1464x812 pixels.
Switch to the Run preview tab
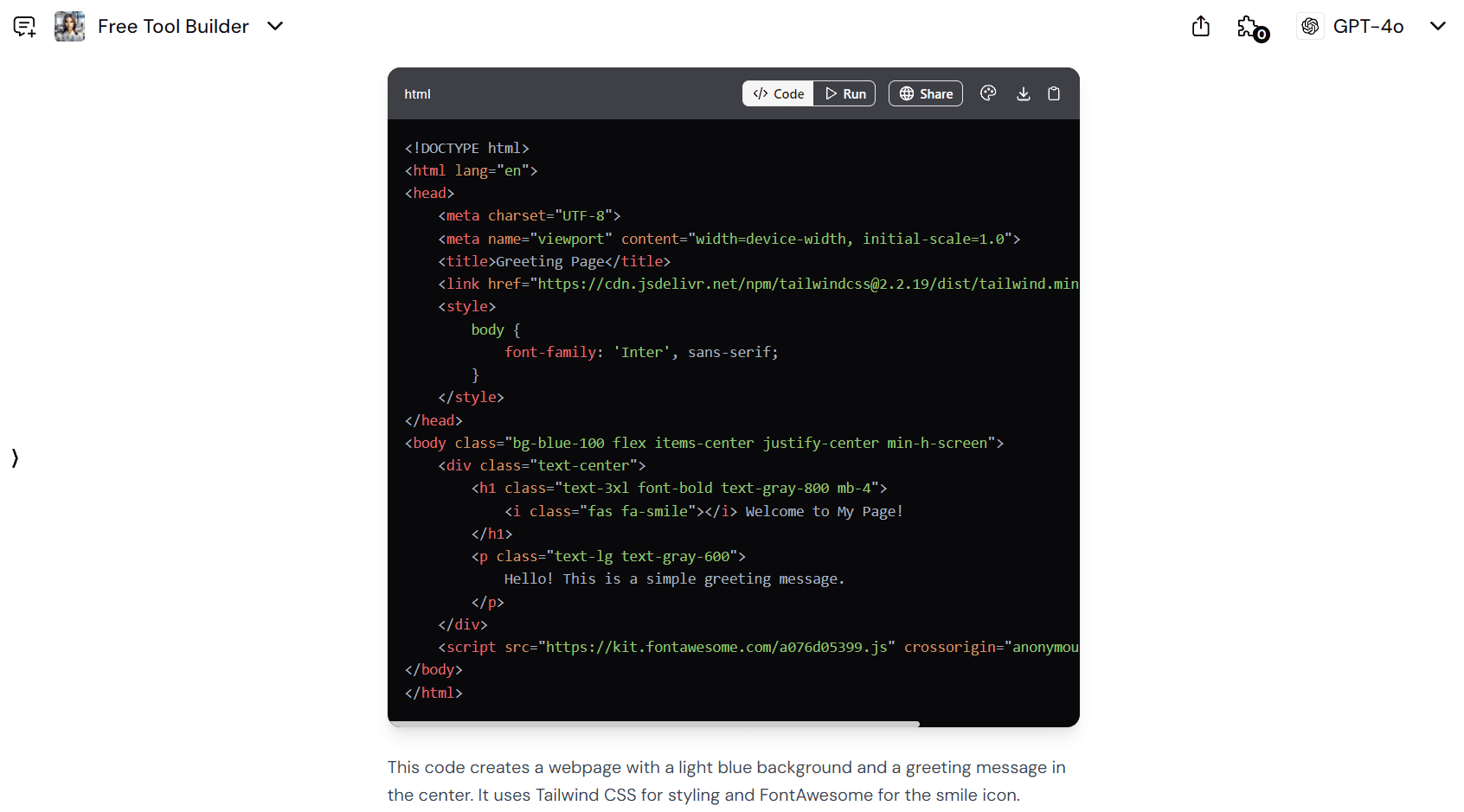[x=845, y=93]
